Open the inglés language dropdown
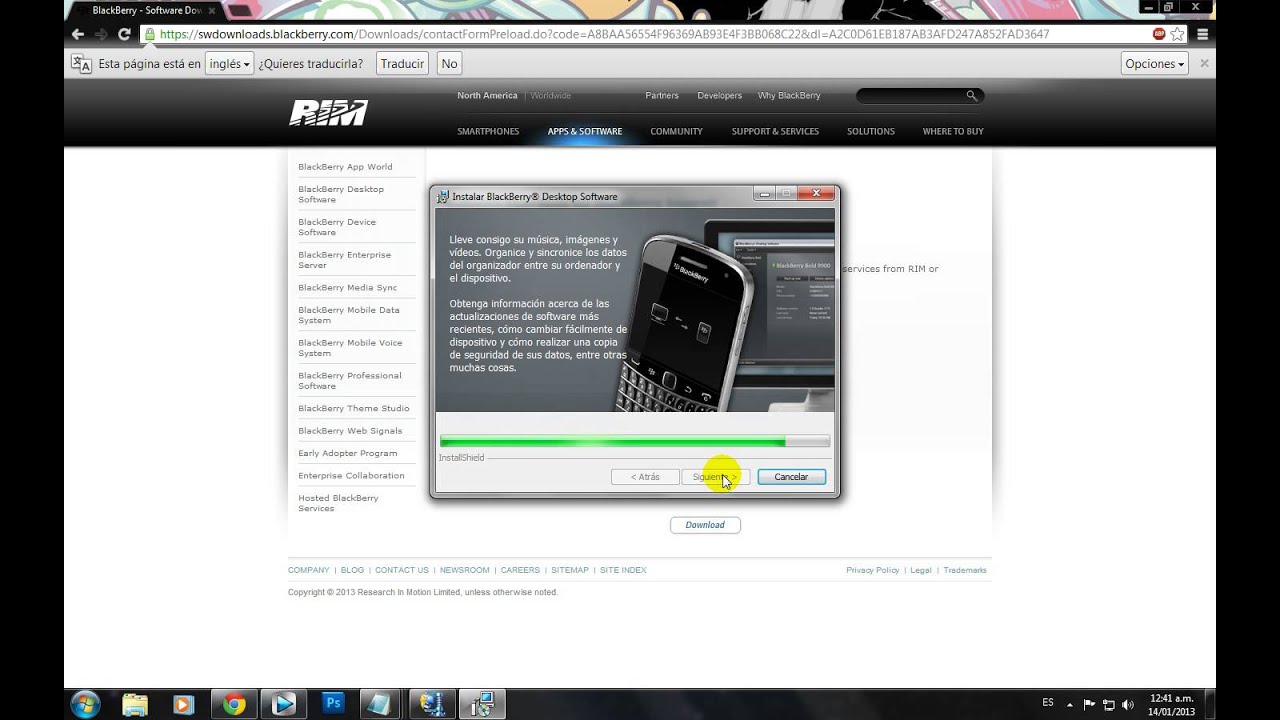This screenshot has width=1280, height=720. coord(229,63)
